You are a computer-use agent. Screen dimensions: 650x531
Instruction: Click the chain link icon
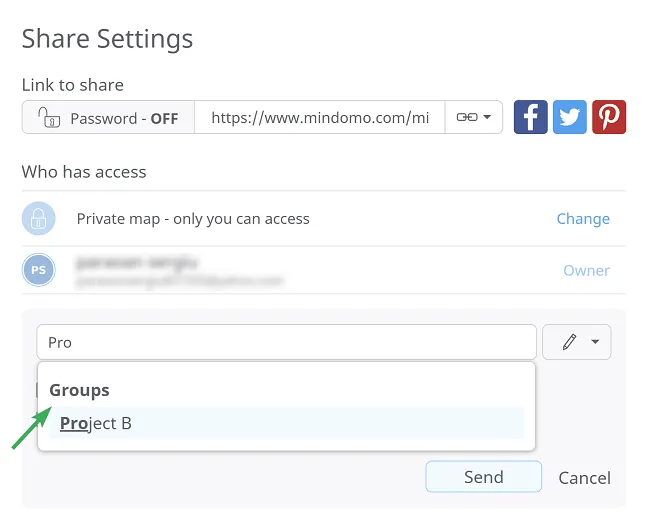tap(466, 117)
